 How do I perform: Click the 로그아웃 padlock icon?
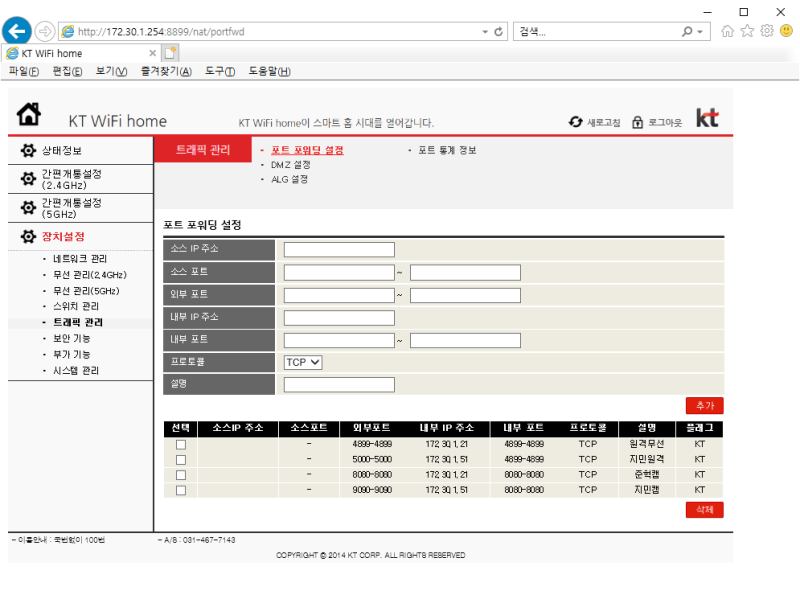(x=637, y=120)
